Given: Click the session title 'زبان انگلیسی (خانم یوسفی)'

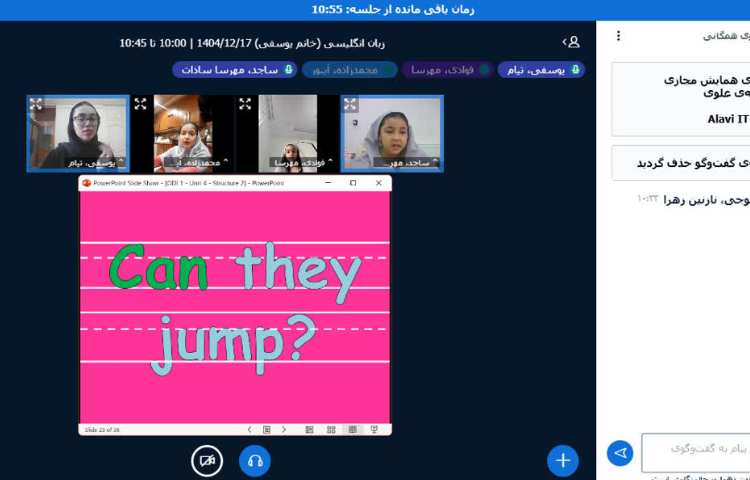Looking at the screenshot, I should tap(320, 43).
